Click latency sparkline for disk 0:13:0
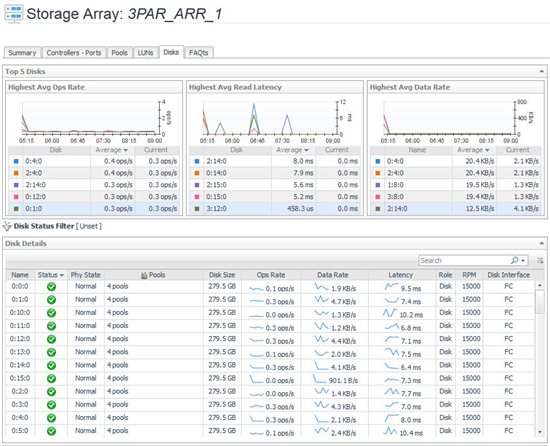The height and width of the screenshot is (446, 550). (x=391, y=352)
